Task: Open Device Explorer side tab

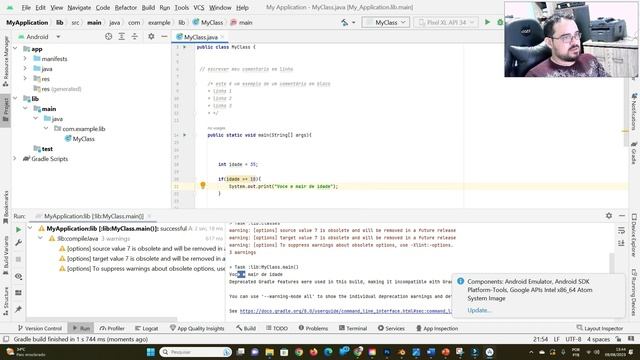Action: click(x=634, y=236)
